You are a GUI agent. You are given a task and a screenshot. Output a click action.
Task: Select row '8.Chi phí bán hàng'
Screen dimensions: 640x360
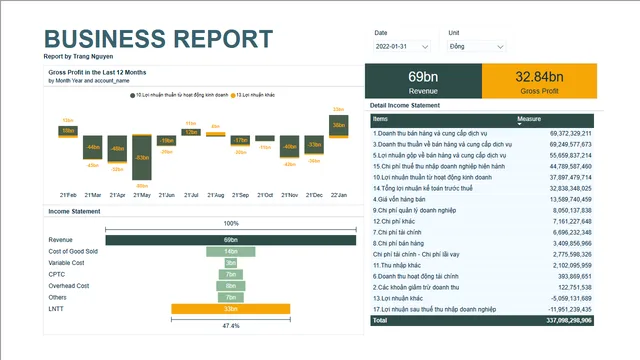click(482, 244)
